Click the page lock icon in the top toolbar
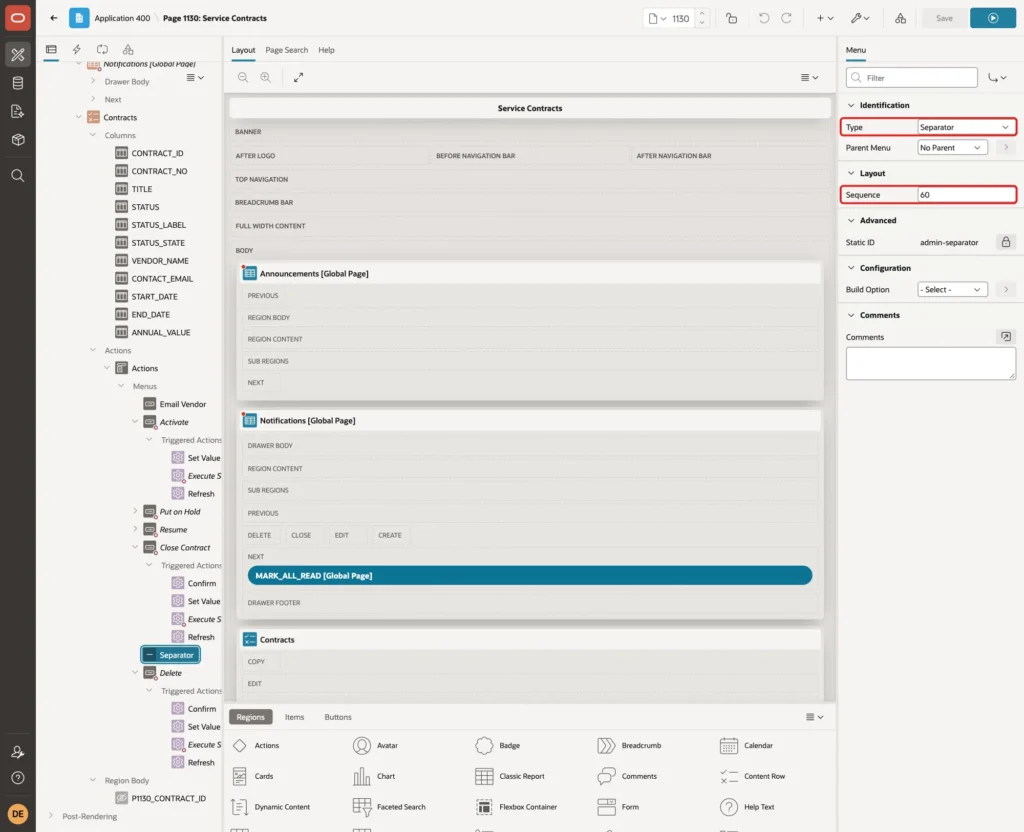This screenshot has width=1024, height=832. 731,18
